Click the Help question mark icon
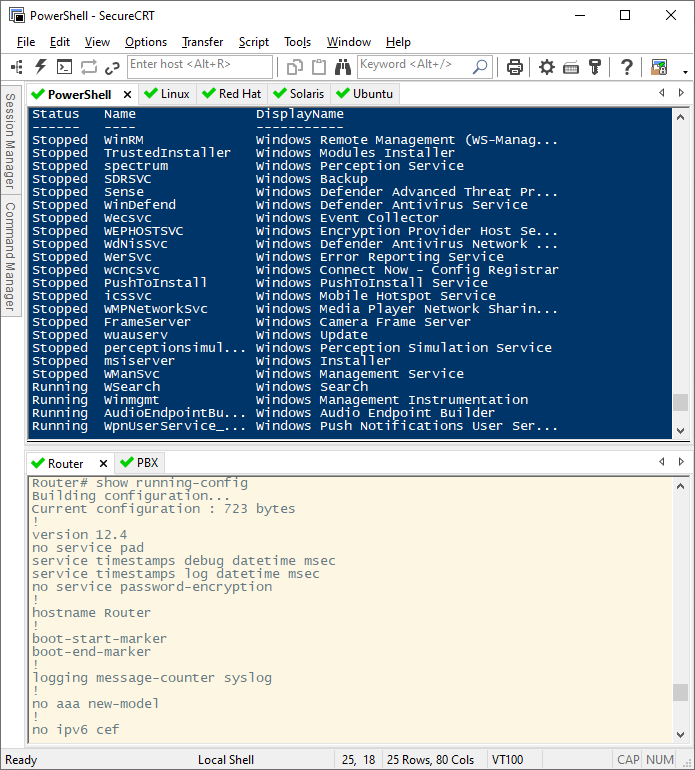695x770 pixels. point(627,67)
